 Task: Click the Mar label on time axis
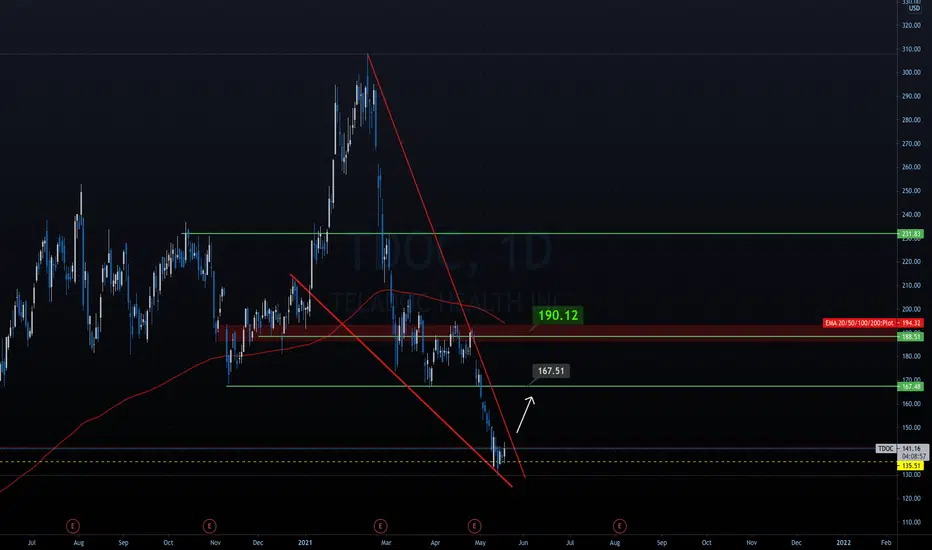click(386, 542)
